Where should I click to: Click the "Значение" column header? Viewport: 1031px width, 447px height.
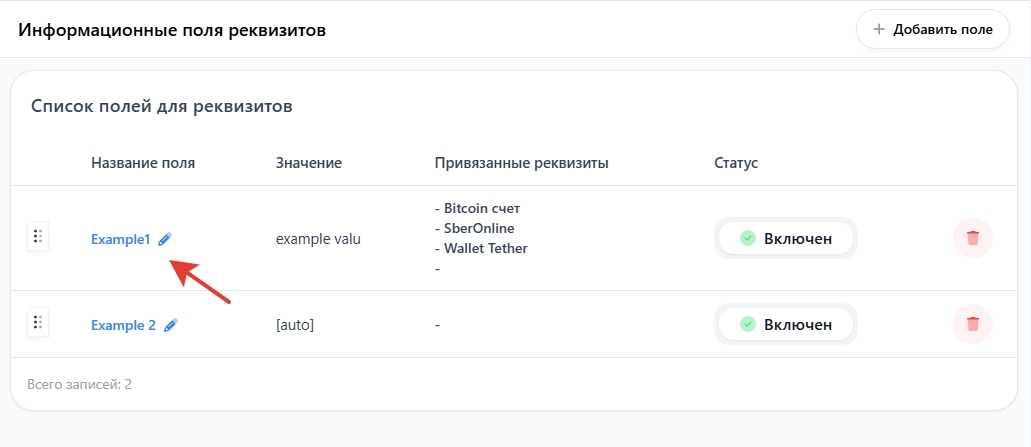point(309,162)
